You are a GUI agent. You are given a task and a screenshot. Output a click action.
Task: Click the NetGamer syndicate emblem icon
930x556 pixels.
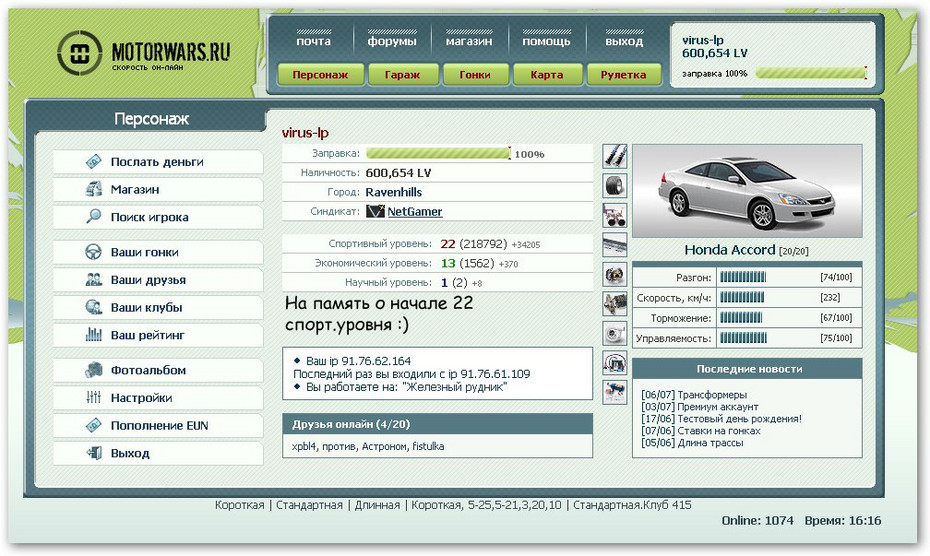375,211
